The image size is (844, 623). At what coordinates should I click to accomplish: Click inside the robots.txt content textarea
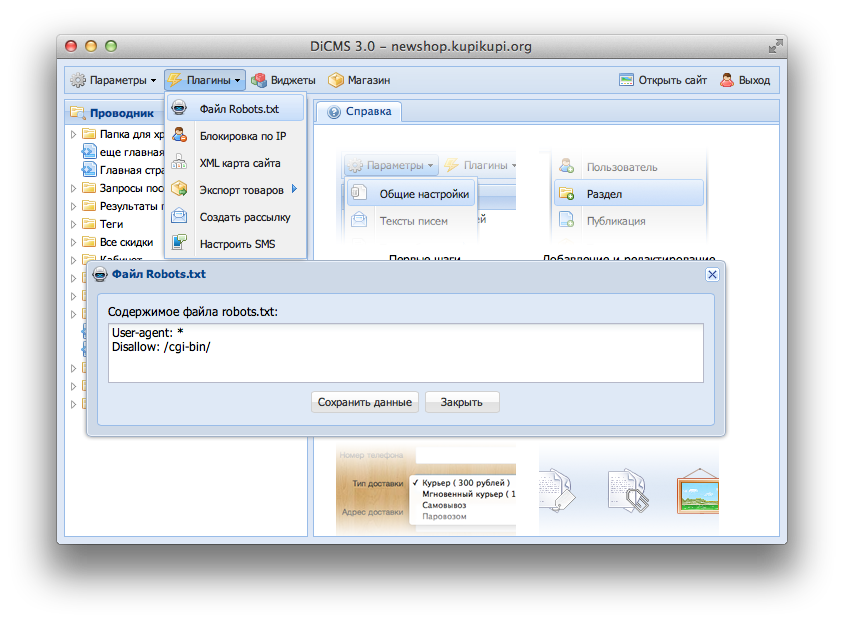(x=406, y=353)
